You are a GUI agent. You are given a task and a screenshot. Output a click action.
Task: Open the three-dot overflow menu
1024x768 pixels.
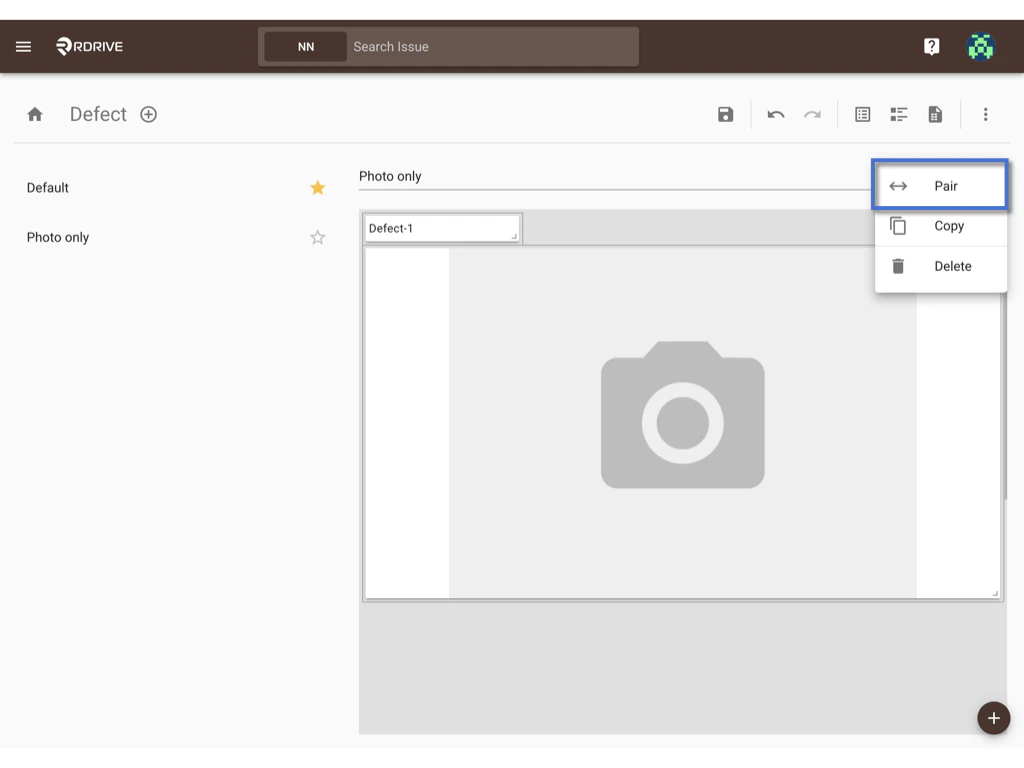pos(986,114)
